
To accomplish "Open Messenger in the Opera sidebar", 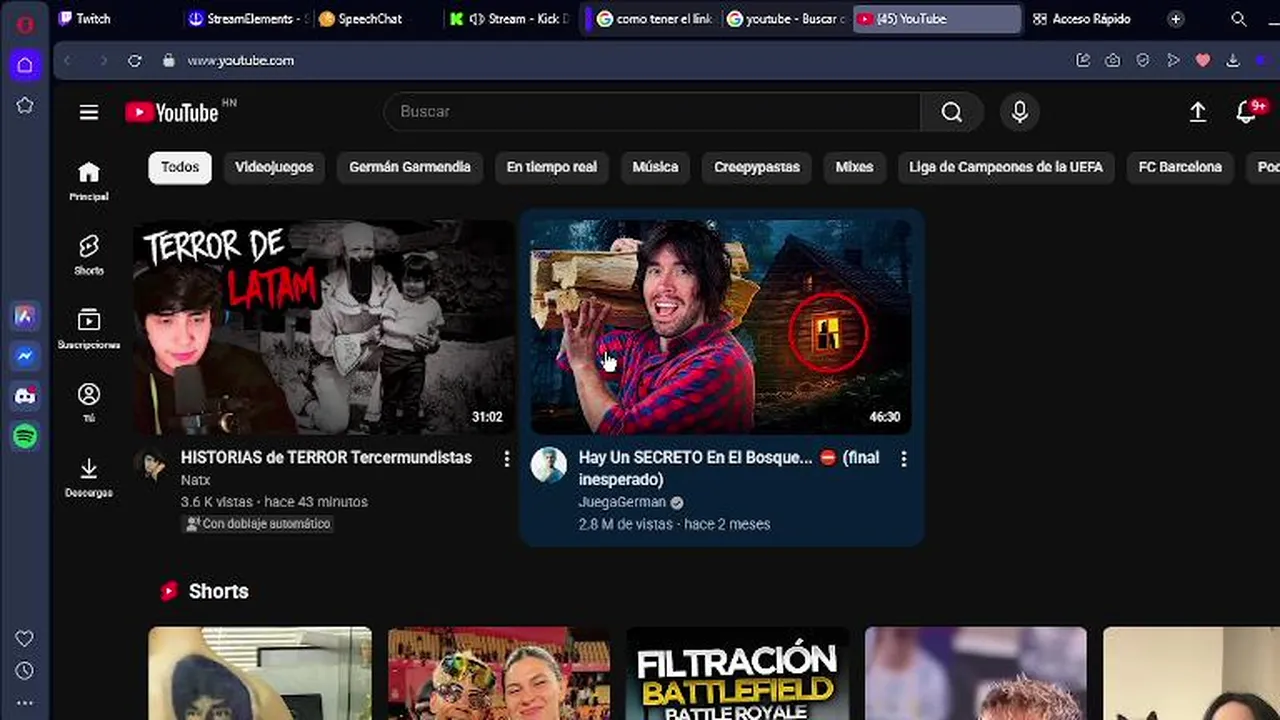I will pos(25,356).
